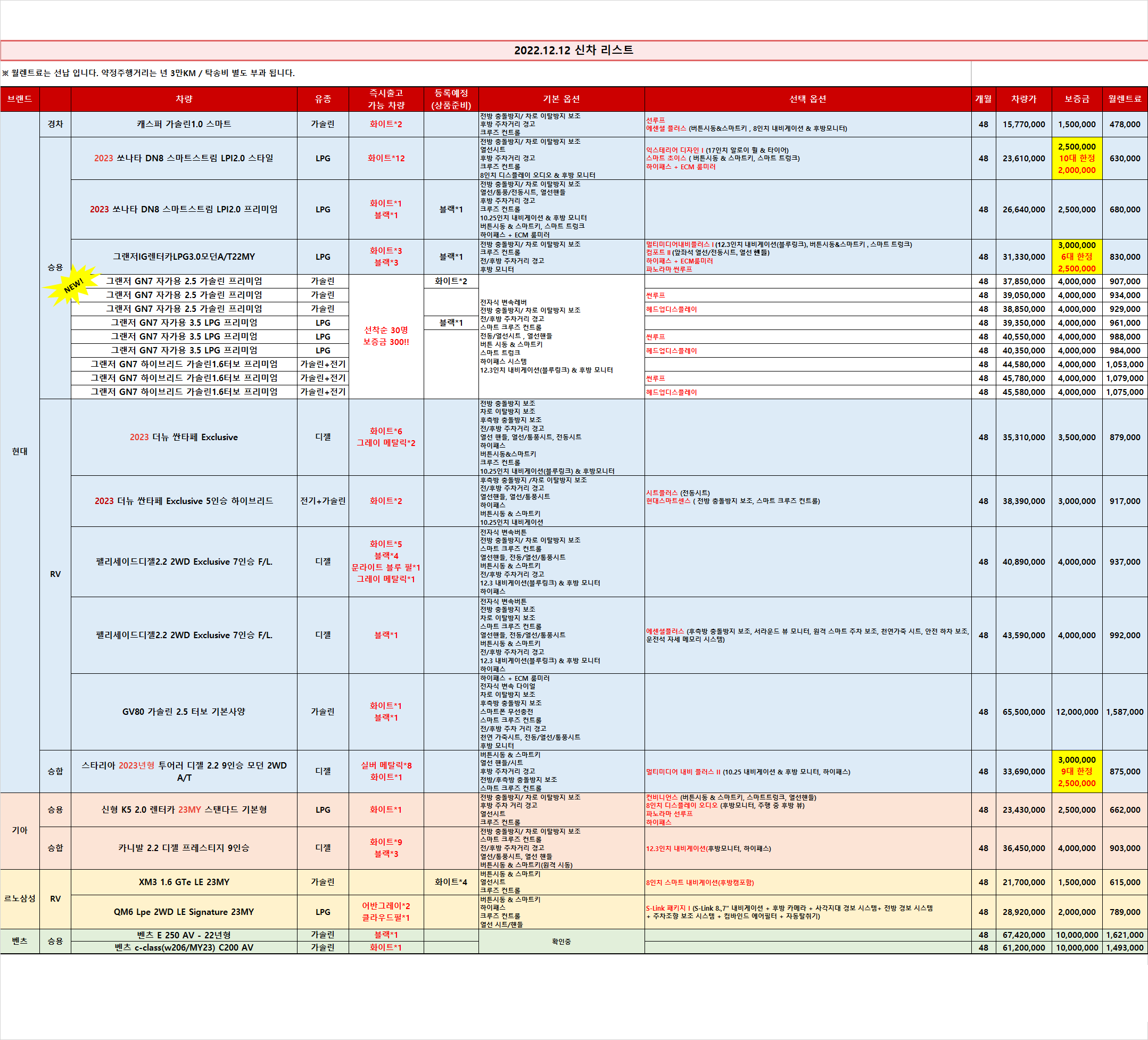The image size is (1148, 1040).
Task: Select the '차량' column header
Action: (x=184, y=99)
